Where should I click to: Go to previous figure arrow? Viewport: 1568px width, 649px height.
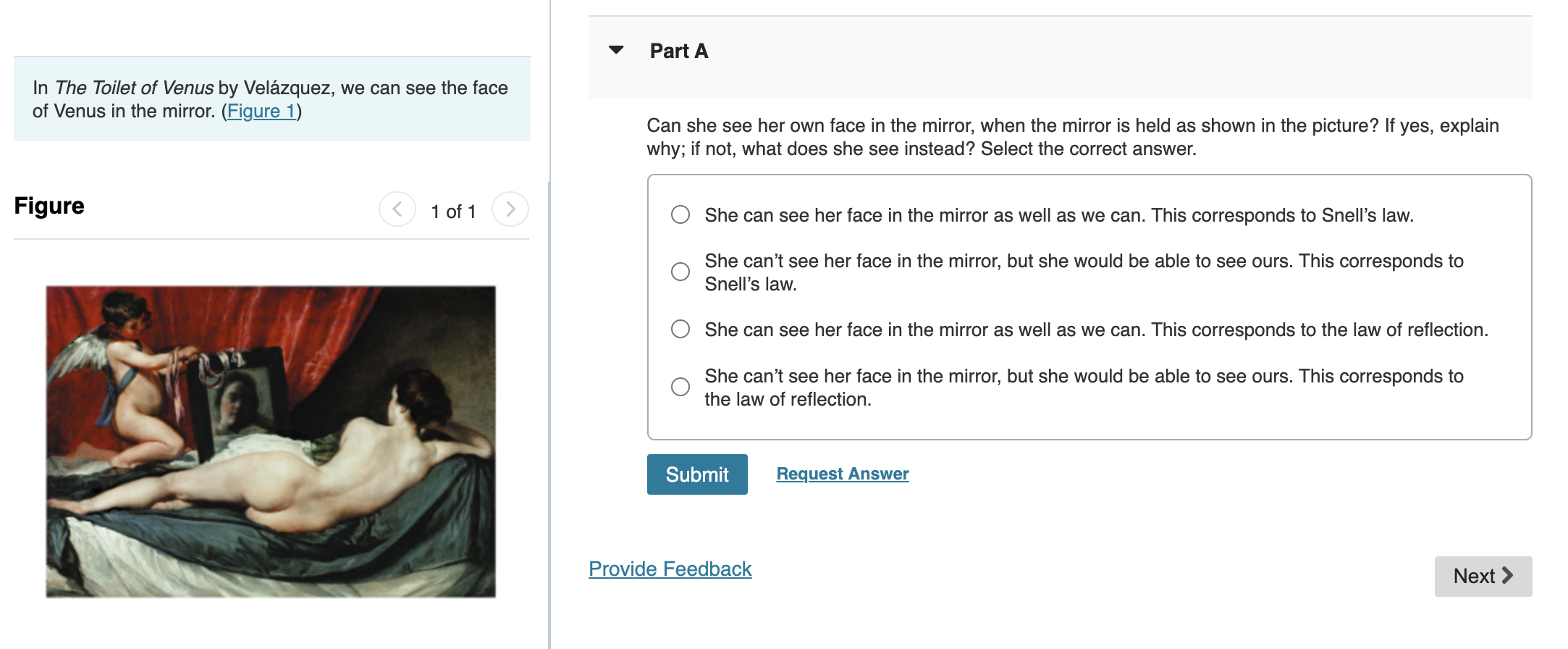397,209
